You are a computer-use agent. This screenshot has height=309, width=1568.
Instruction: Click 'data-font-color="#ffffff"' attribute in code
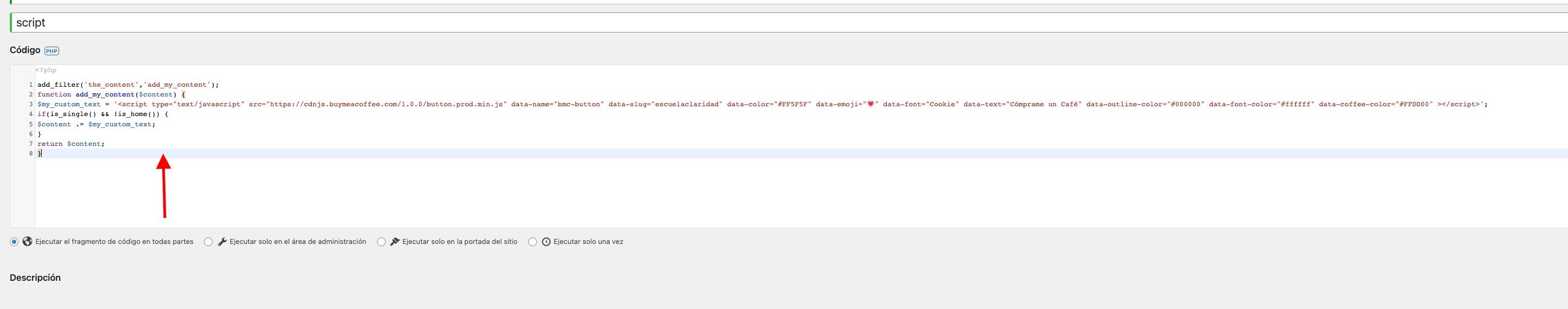(x=1262, y=104)
